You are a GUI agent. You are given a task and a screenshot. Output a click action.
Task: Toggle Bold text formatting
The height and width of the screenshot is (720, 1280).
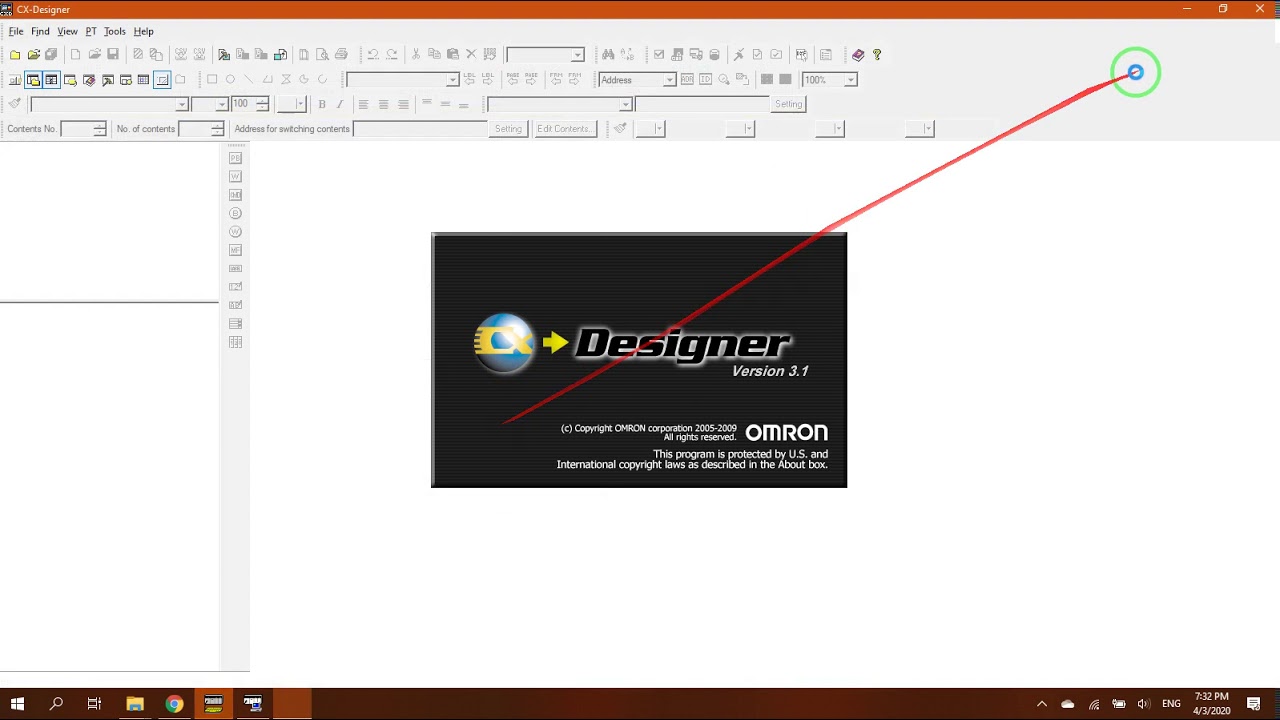[x=322, y=104]
